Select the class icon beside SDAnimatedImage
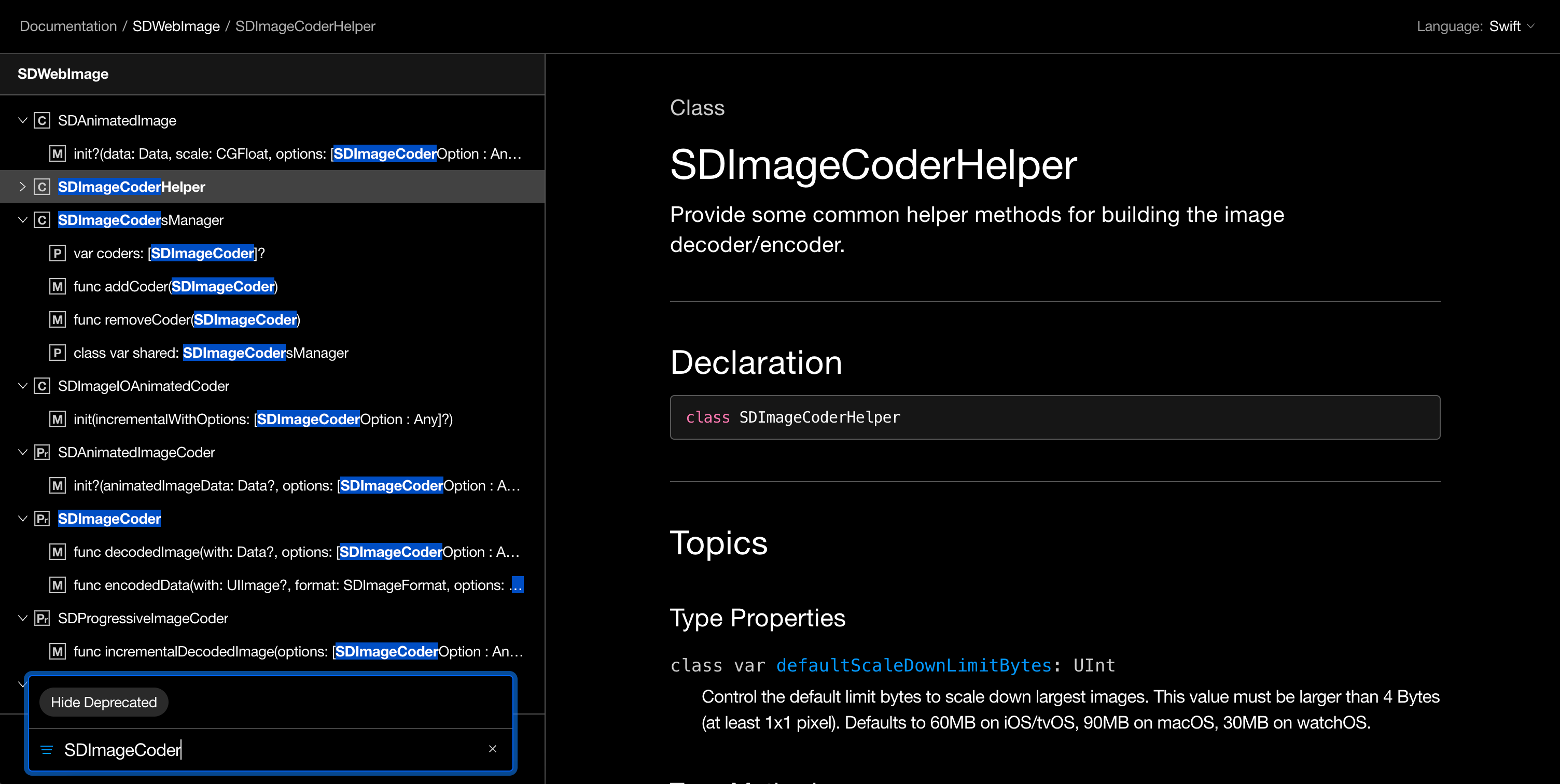This screenshot has width=1560, height=784. click(x=41, y=120)
